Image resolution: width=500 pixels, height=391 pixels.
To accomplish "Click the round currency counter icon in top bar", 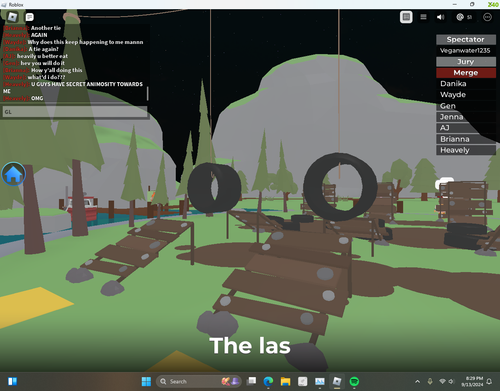I will coord(460,17).
